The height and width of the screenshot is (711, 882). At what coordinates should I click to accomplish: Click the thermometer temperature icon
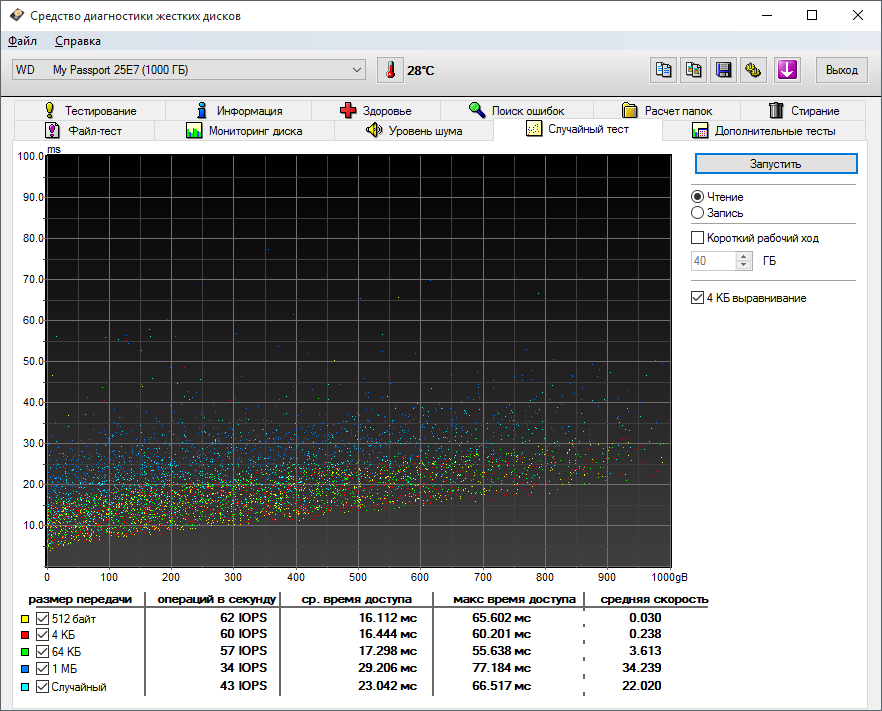[389, 70]
